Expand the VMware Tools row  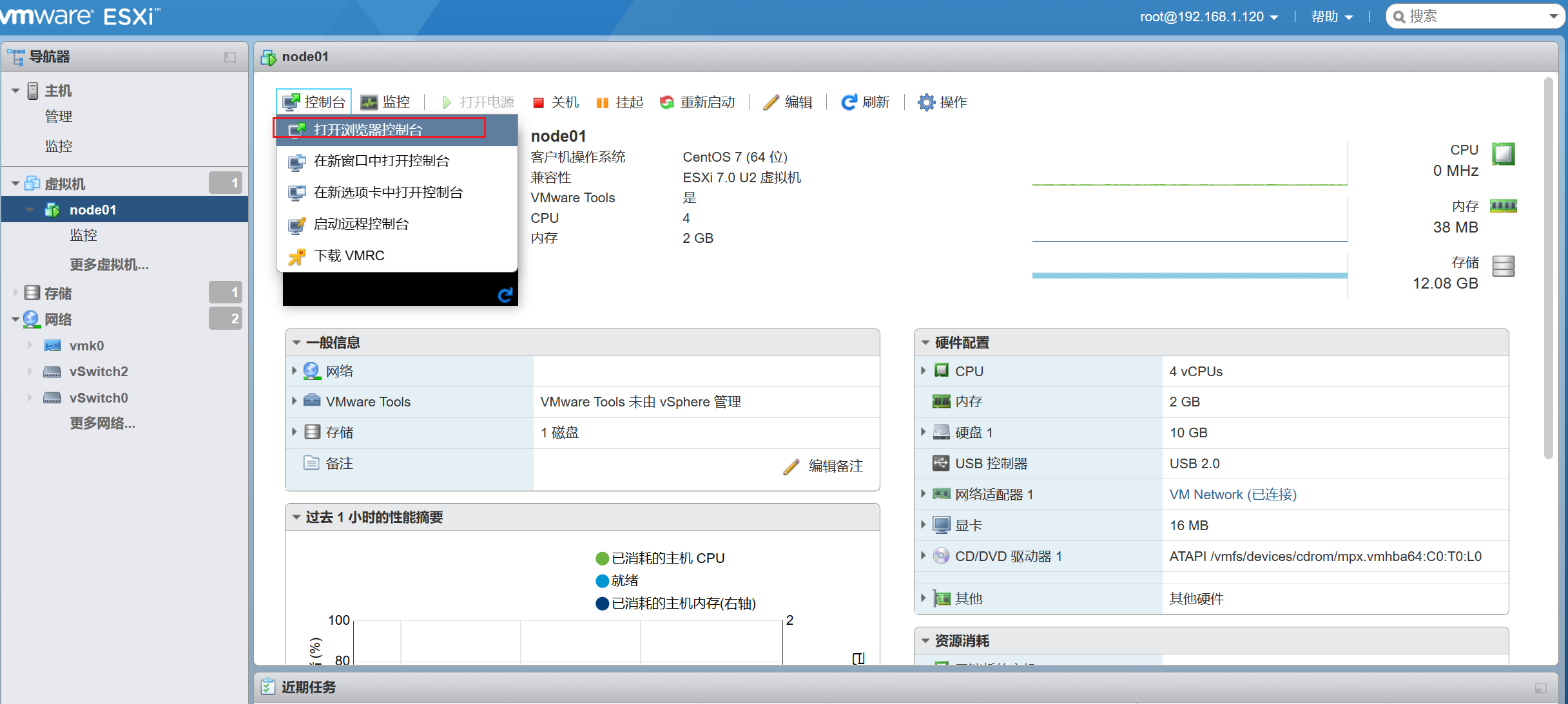coord(294,401)
